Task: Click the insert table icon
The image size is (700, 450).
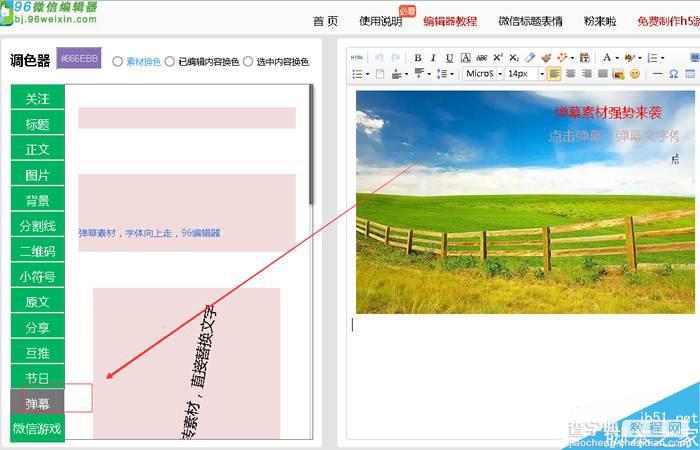Action: (x=690, y=74)
